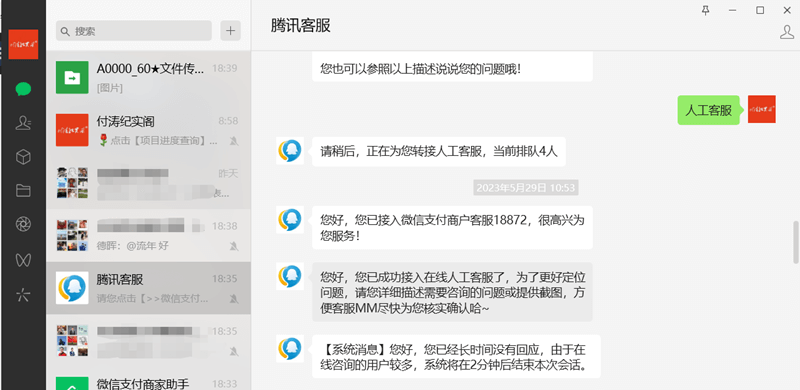Maximize the WeChat window
Image resolution: width=800 pixels, height=390 pixels.
click(760, 10)
